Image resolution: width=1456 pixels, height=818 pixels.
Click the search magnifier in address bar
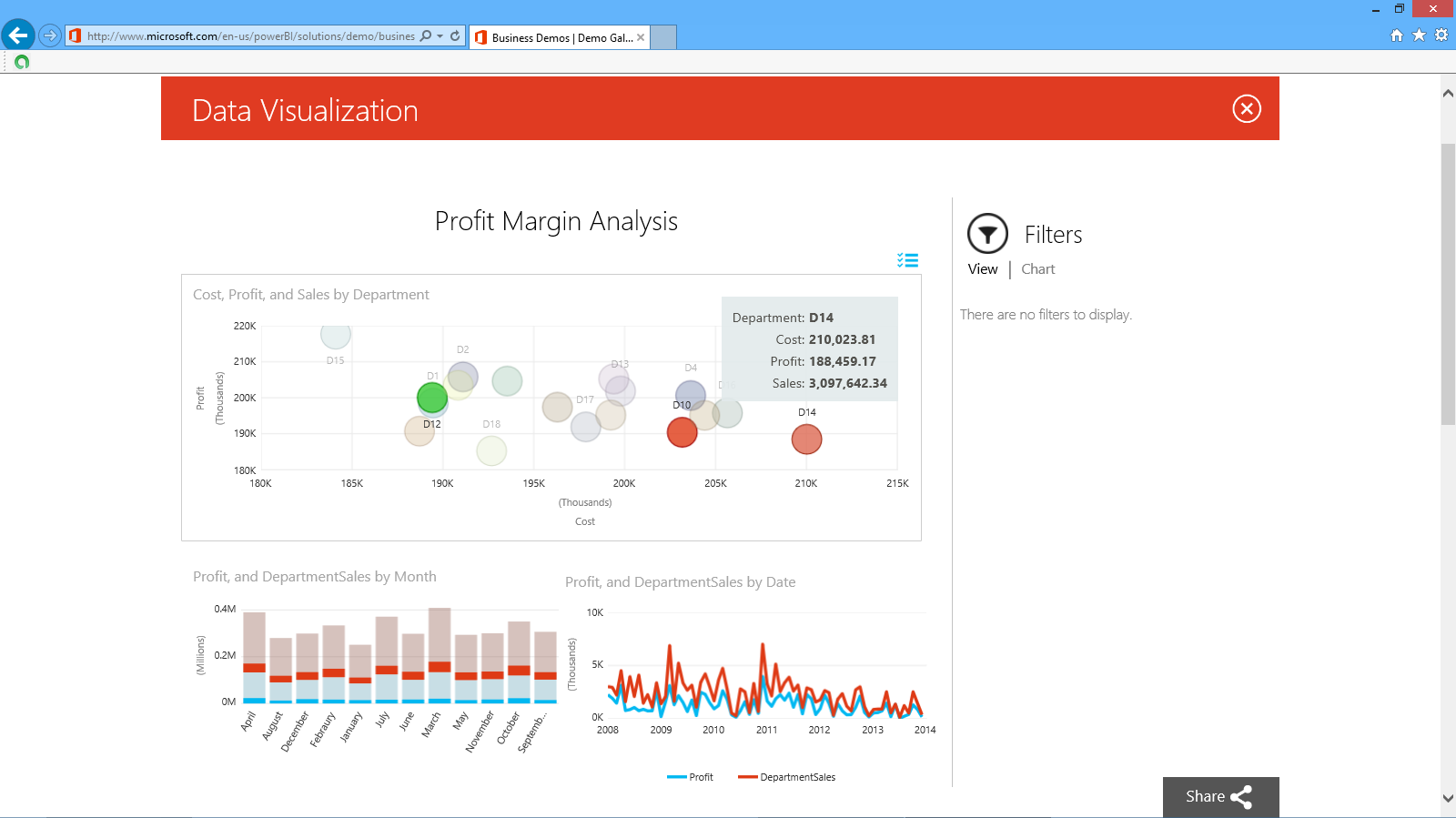pyautogui.click(x=426, y=36)
